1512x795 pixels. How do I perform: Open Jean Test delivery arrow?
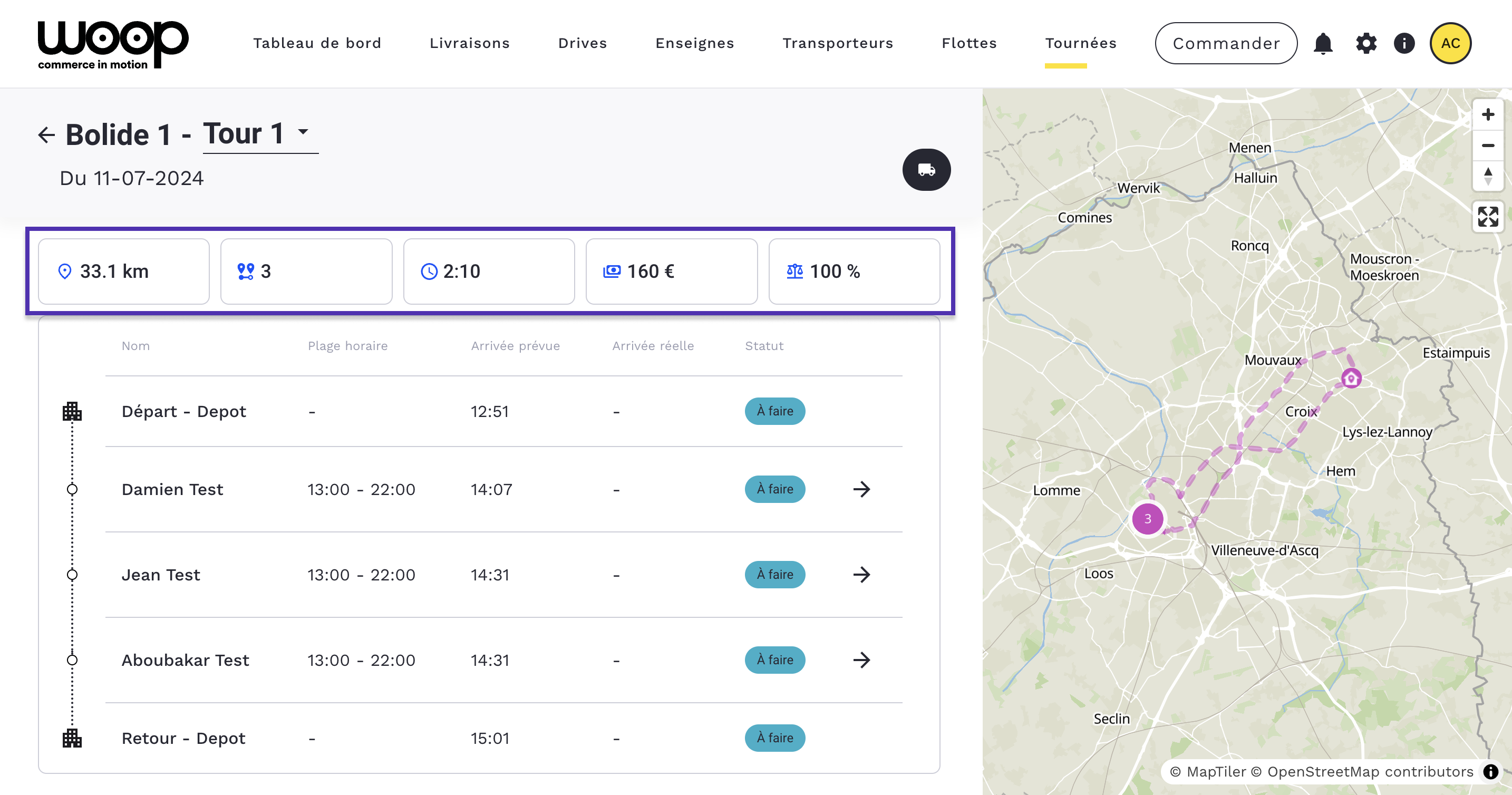861,574
